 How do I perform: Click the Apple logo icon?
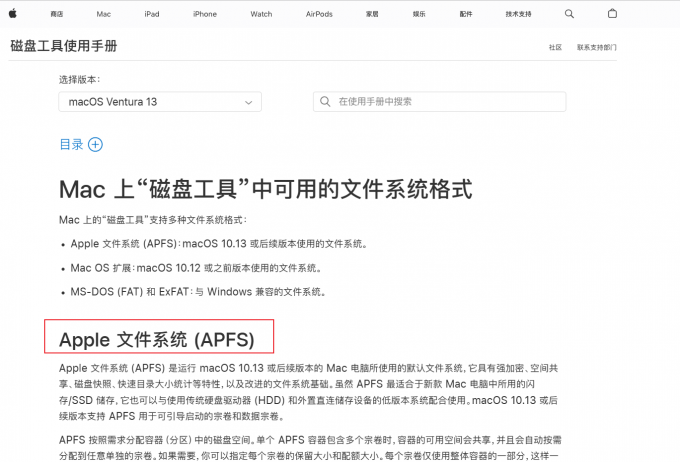pos(13,13)
